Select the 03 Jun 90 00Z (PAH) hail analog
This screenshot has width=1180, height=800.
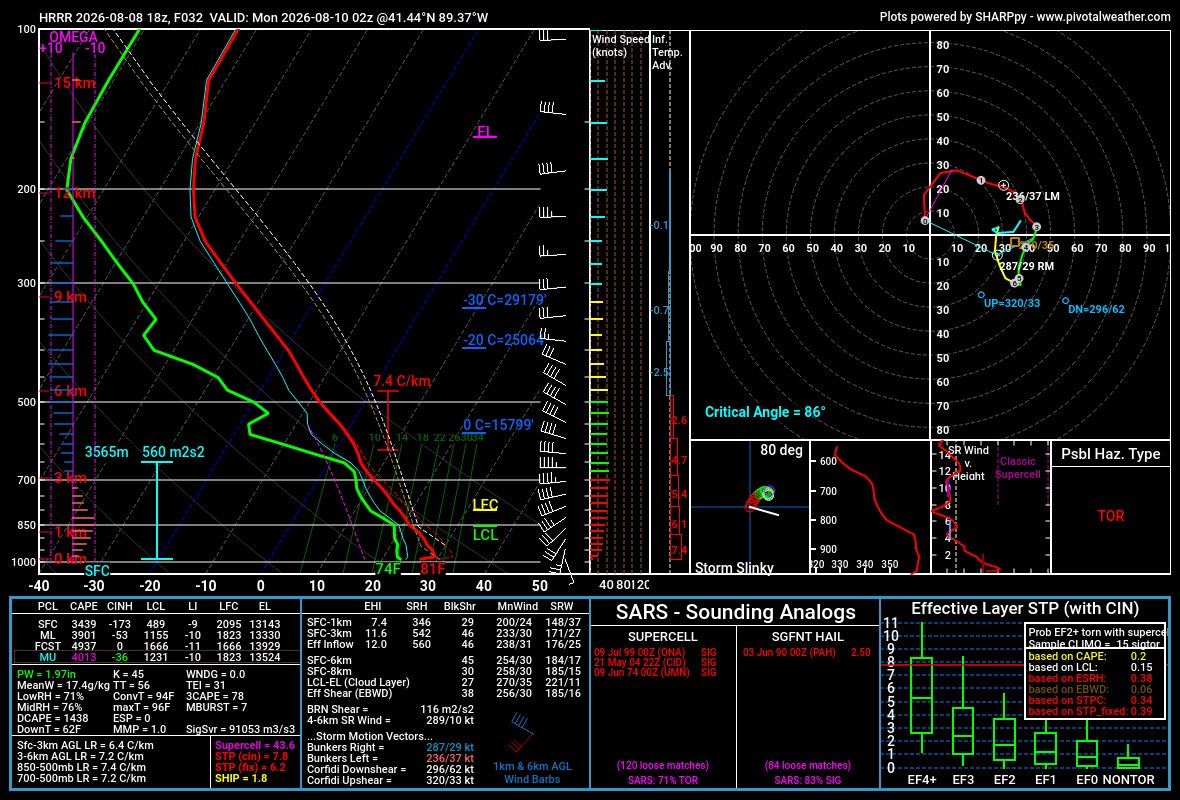pos(807,652)
